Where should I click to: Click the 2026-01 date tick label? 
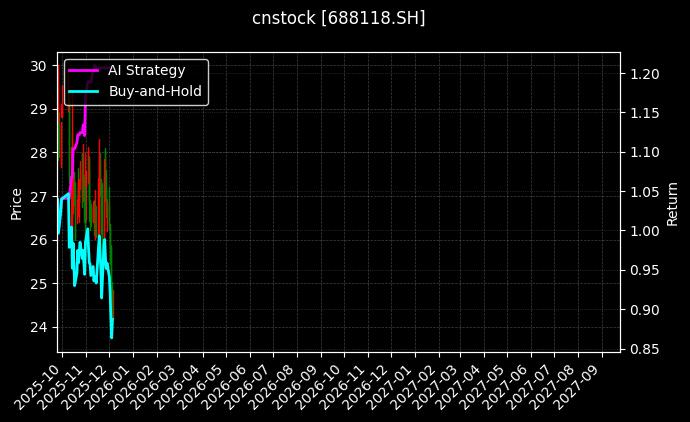[x=114, y=384]
